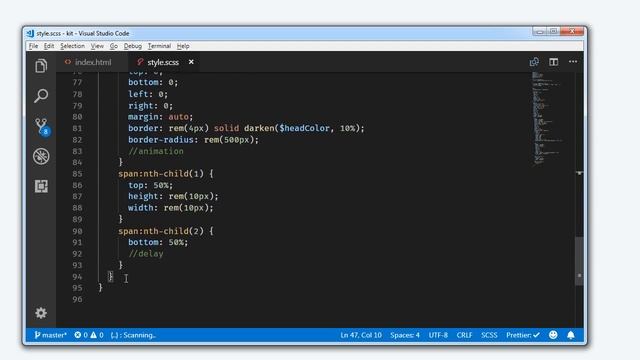Image resolution: width=640 pixels, height=360 pixels.
Task: Click the smiley feedback icon
Action: click(x=553, y=335)
